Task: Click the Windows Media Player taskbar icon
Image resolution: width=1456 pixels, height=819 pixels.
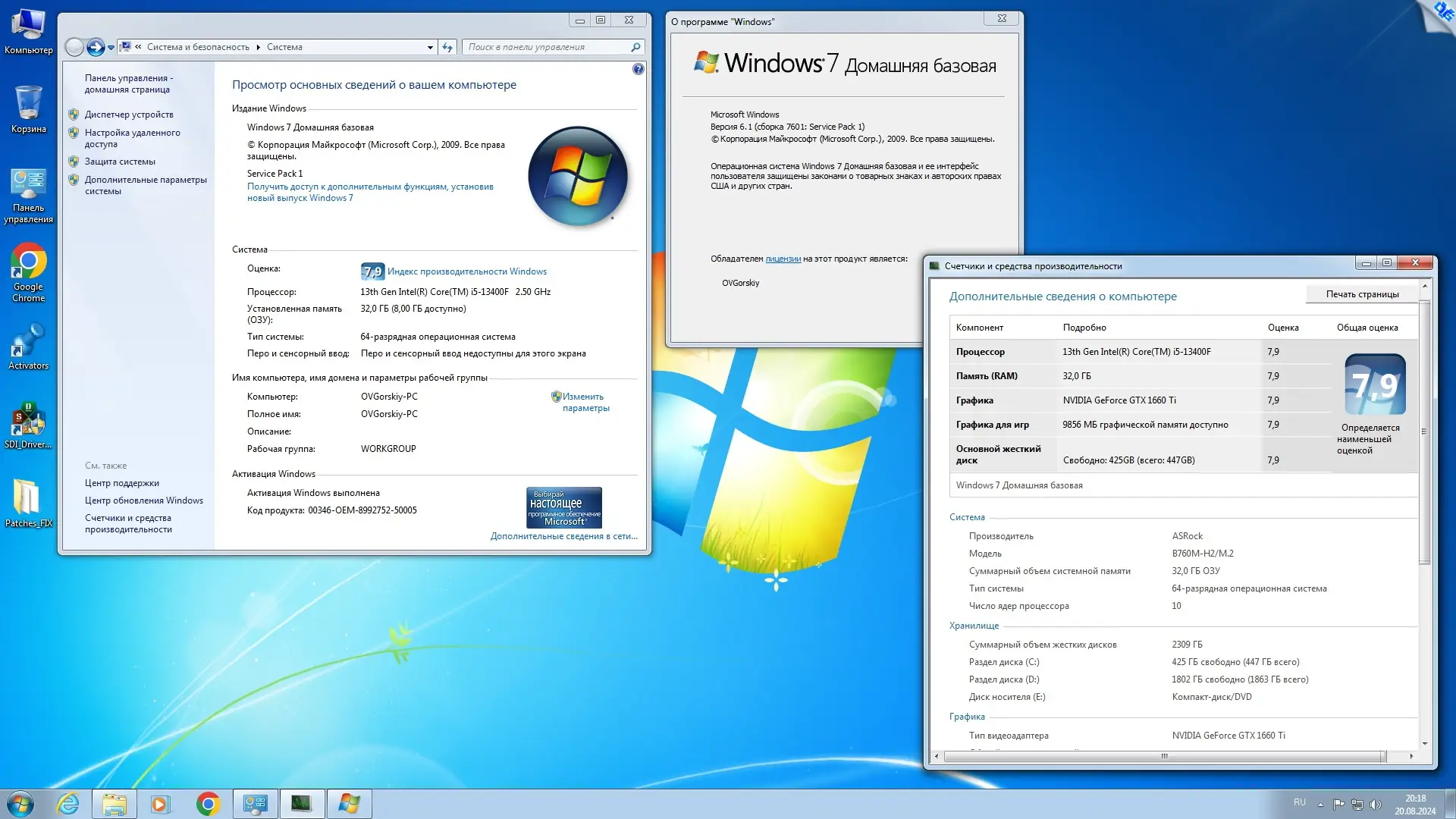Action: tap(160, 804)
